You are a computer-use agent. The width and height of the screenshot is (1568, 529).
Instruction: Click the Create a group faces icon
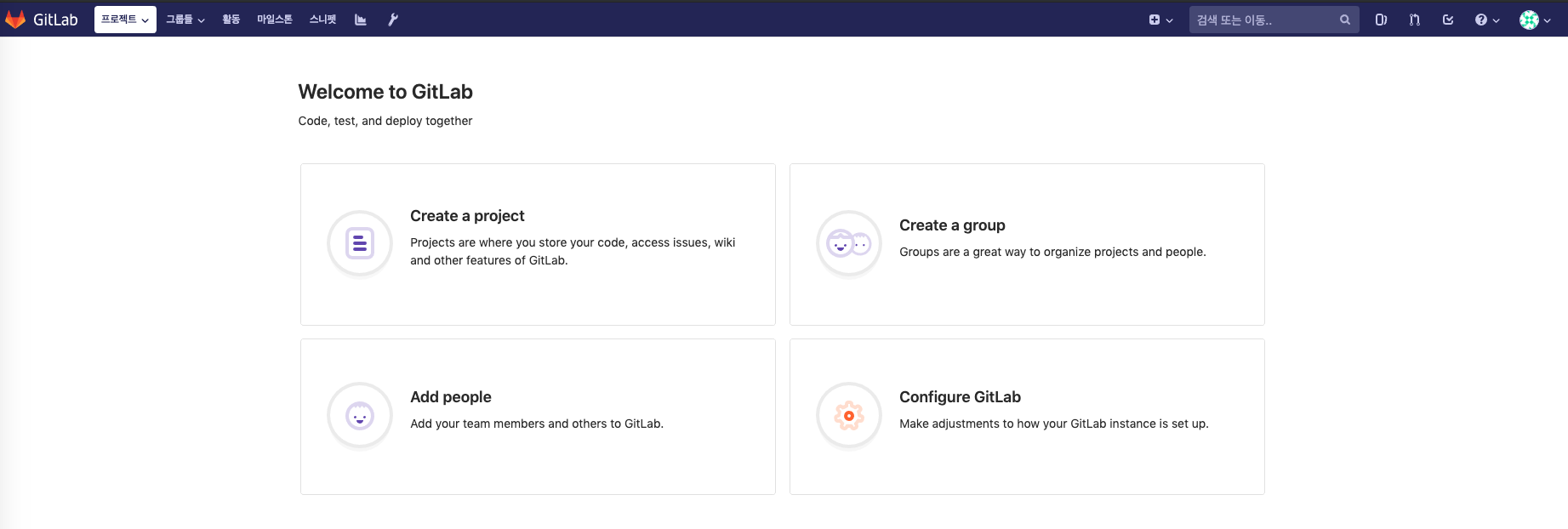[x=849, y=243]
